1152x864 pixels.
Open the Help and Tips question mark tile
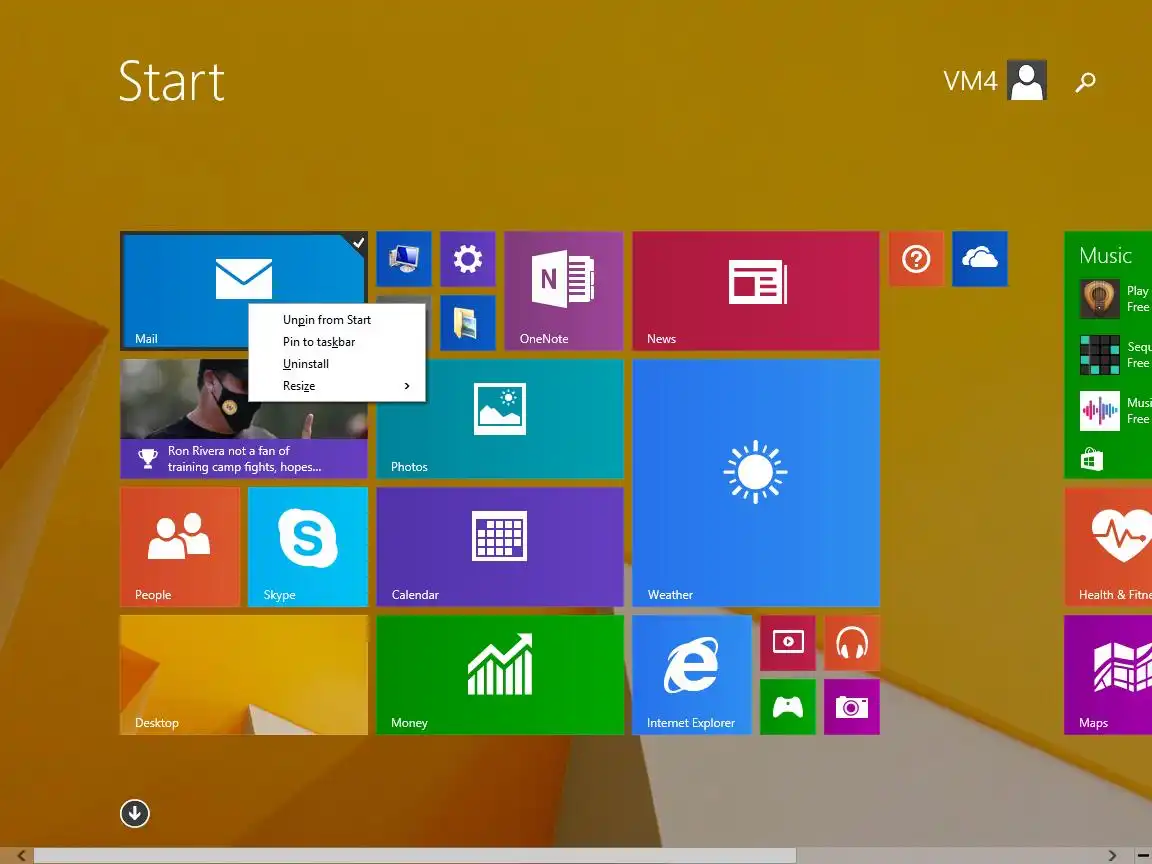(x=916, y=259)
